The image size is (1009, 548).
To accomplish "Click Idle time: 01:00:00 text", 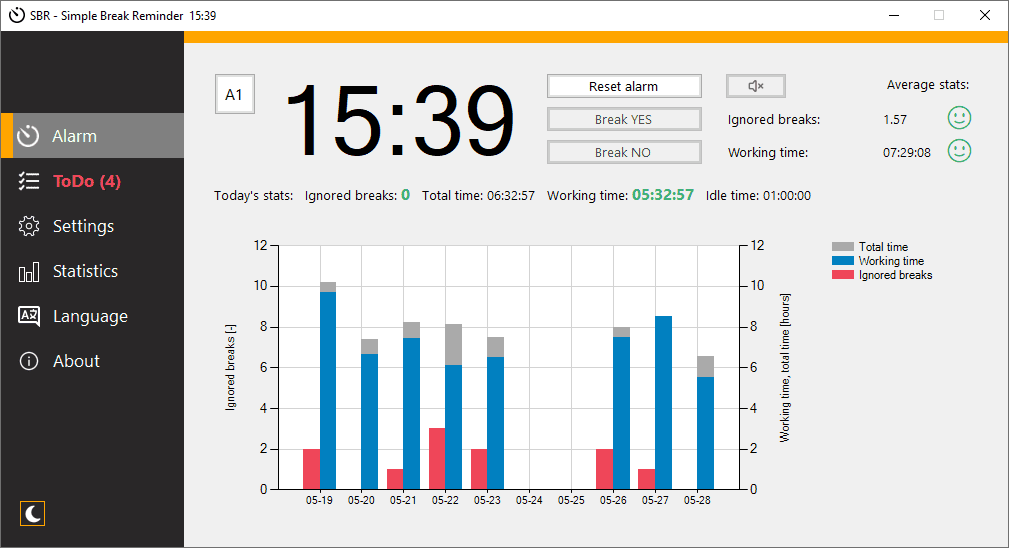I will click(x=758, y=196).
